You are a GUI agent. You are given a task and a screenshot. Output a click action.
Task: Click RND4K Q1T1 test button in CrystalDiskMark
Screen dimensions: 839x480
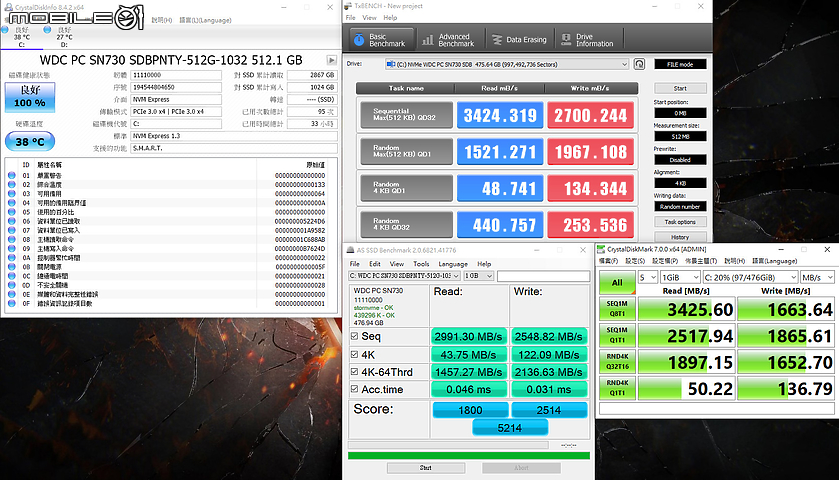click(x=617, y=388)
